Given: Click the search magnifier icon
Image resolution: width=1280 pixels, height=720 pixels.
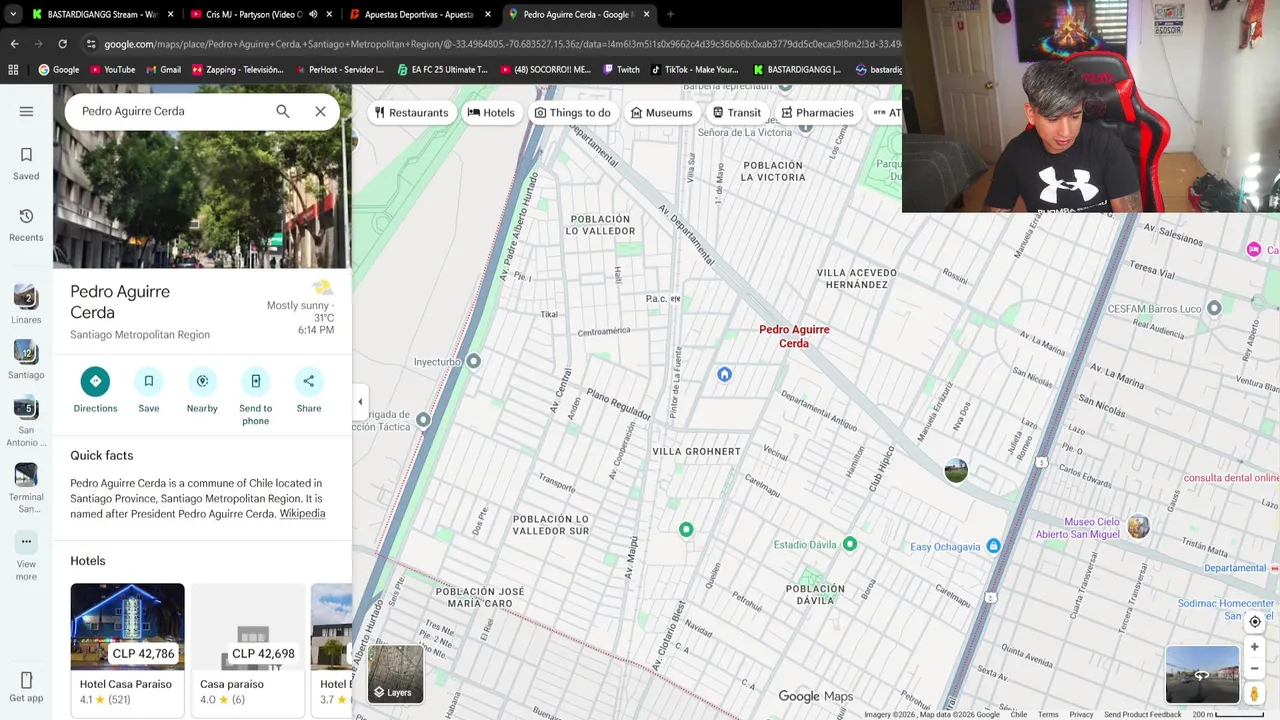Looking at the screenshot, I should pos(283,111).
